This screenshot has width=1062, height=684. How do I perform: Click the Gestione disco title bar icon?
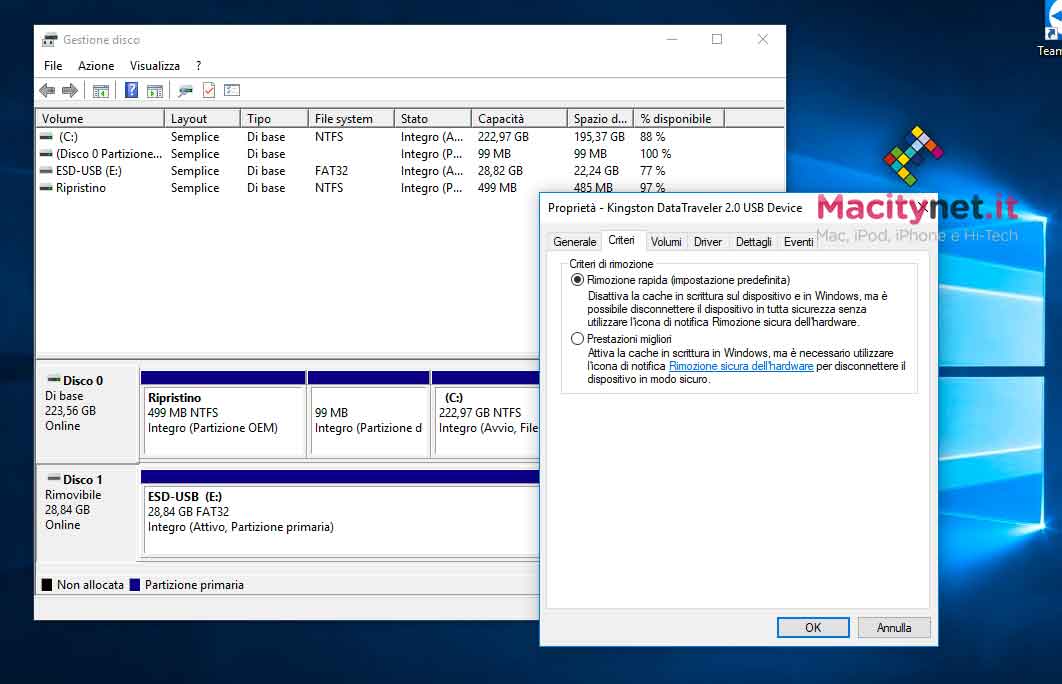click(50, 40)
